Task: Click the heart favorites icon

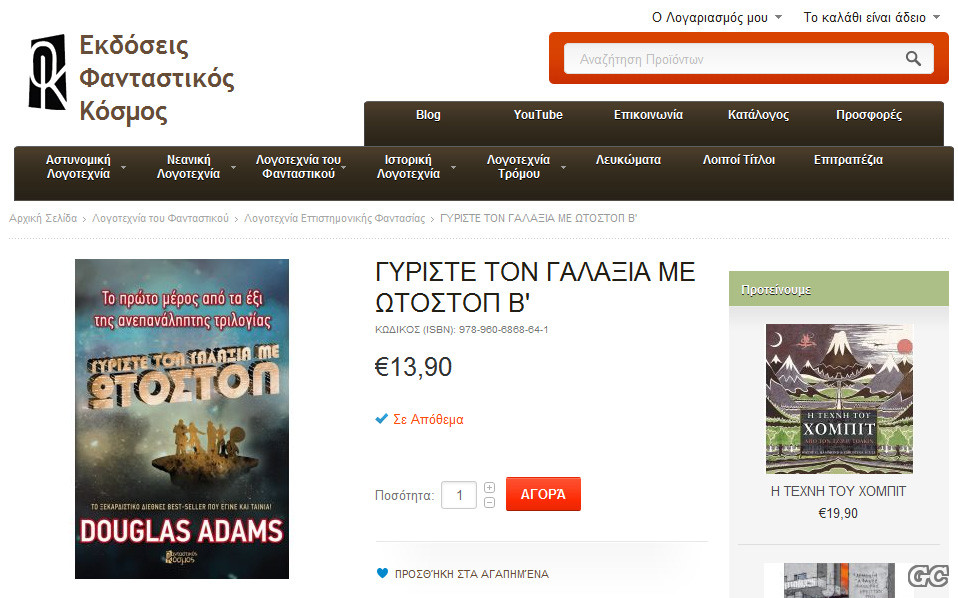Action: pos(382,573)
